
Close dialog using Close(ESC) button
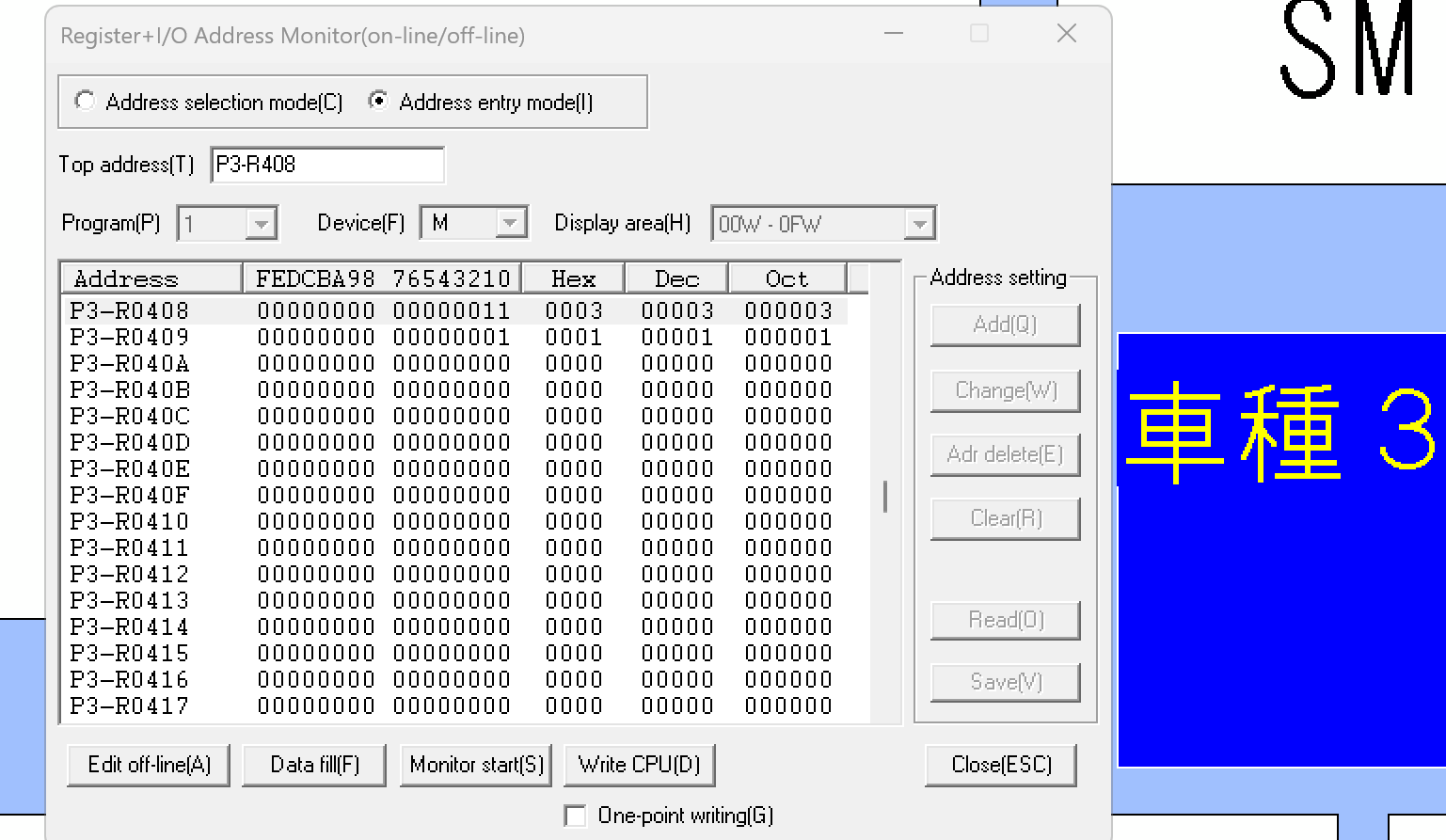tap(1001, 765)
